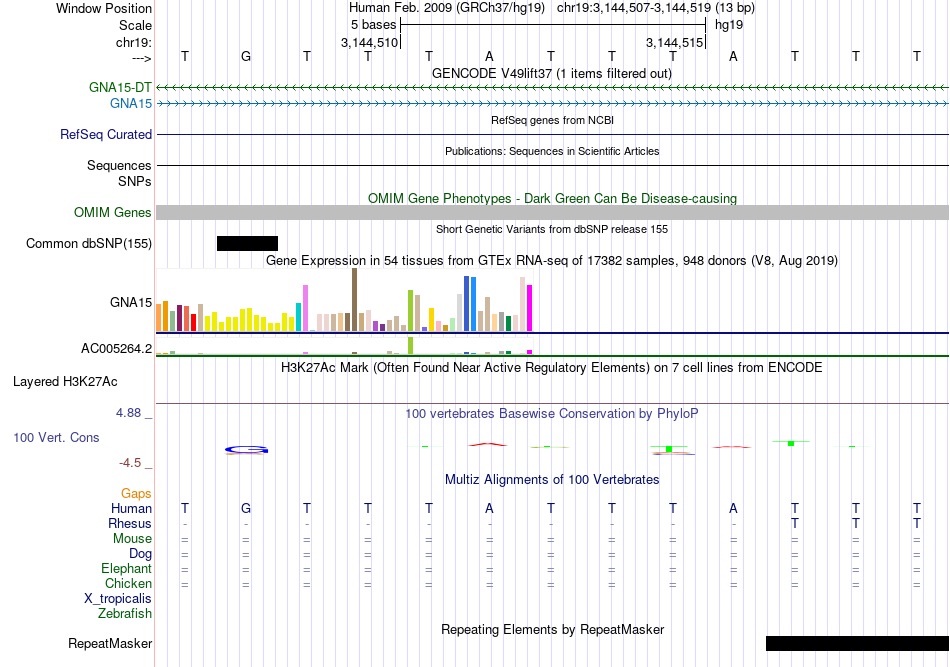This screenshot has height=667, width=950.
Task: Click the 4.88 PhyloP upper scale value
Action: pos(128,413)
